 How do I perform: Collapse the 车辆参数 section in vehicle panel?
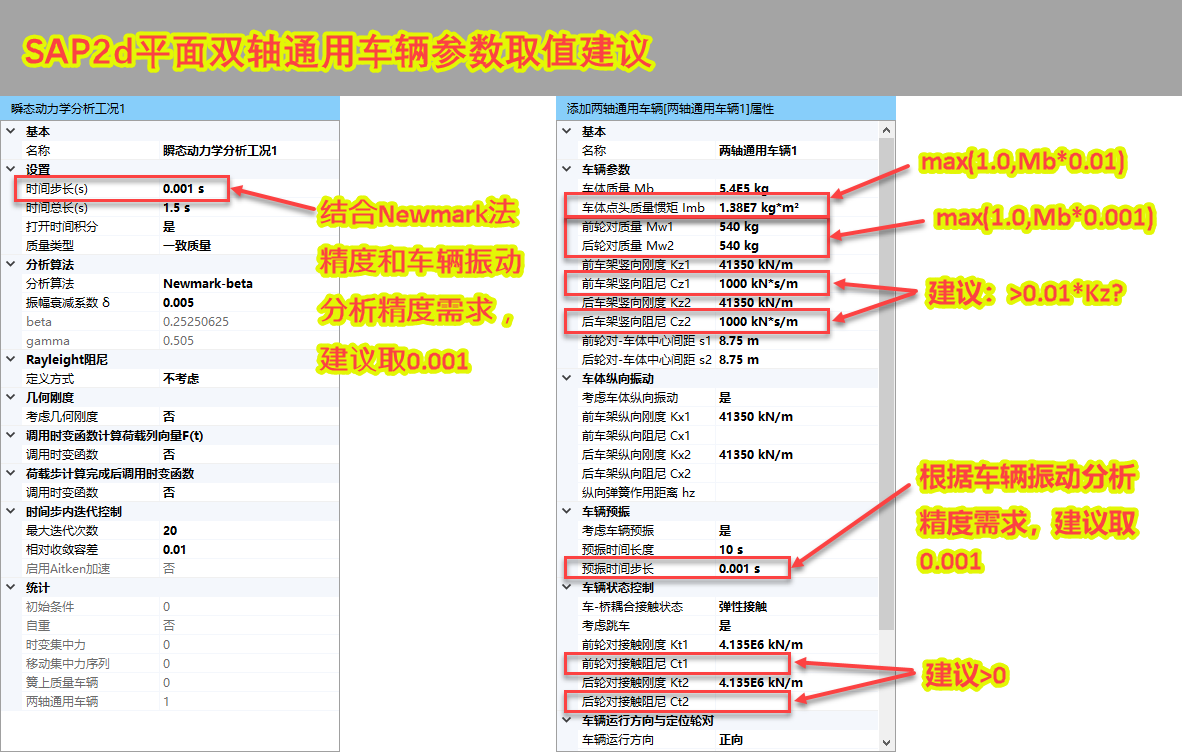(567, 169)
